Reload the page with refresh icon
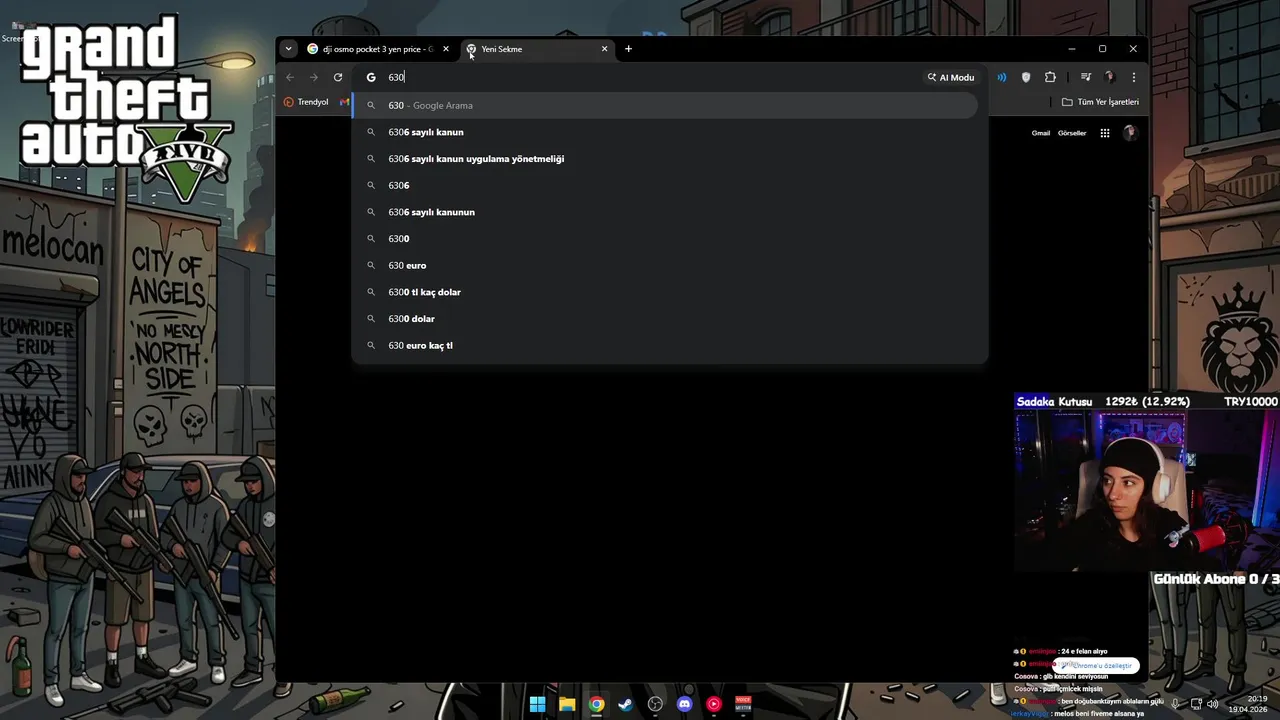Viewport: 1280px width, 720px height. (338, 77)
